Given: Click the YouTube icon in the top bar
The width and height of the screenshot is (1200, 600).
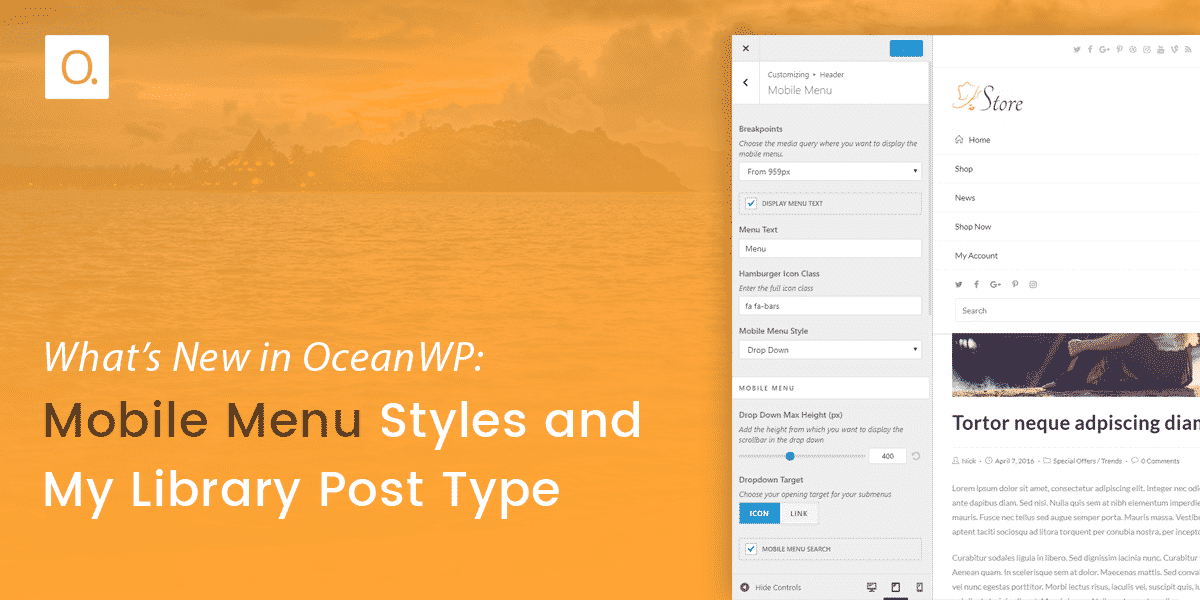Looking at the screenshot, I should point(1161,49).
